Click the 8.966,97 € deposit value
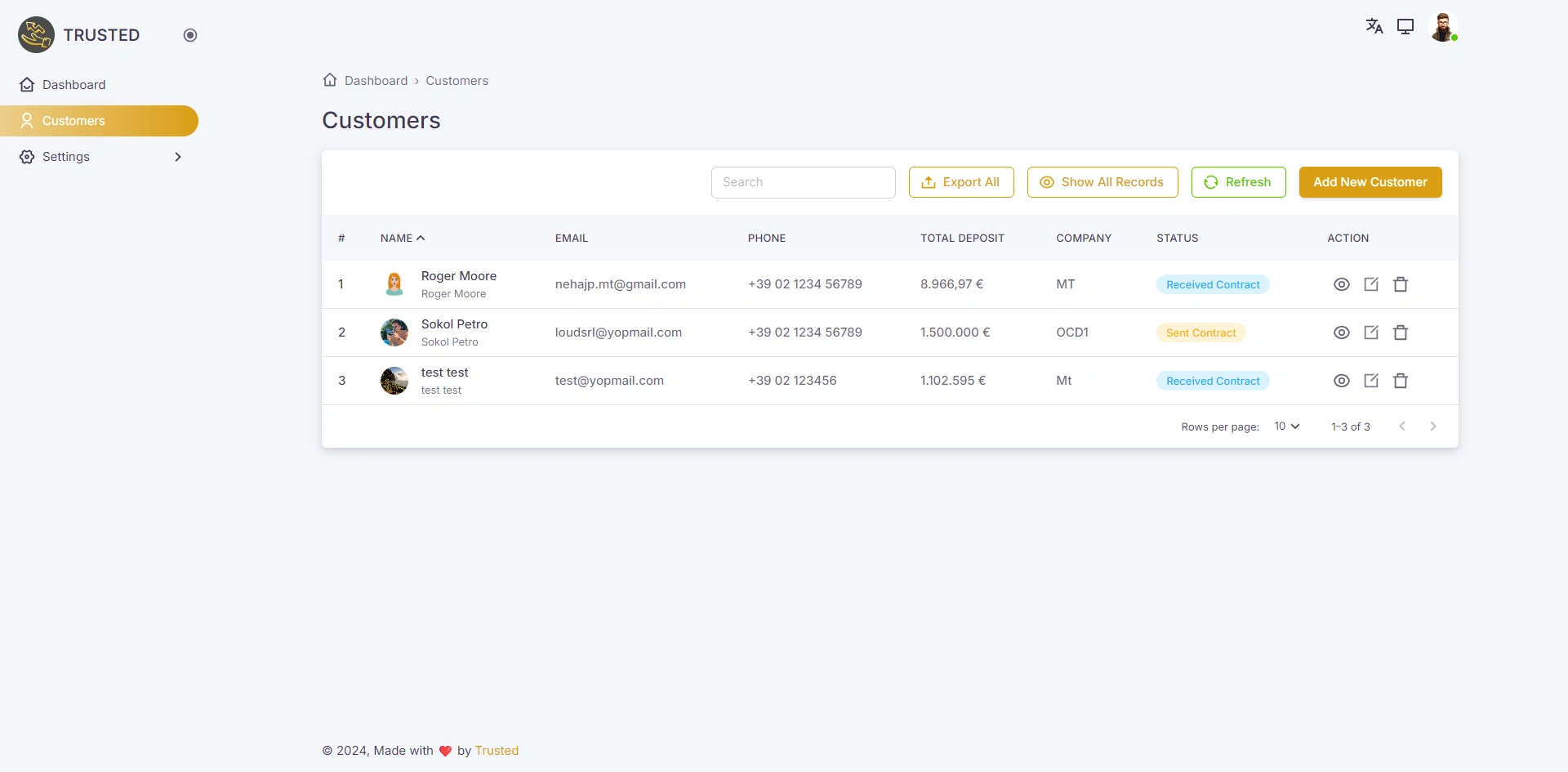Viewport: 1568px width, 772px height. 951,284
